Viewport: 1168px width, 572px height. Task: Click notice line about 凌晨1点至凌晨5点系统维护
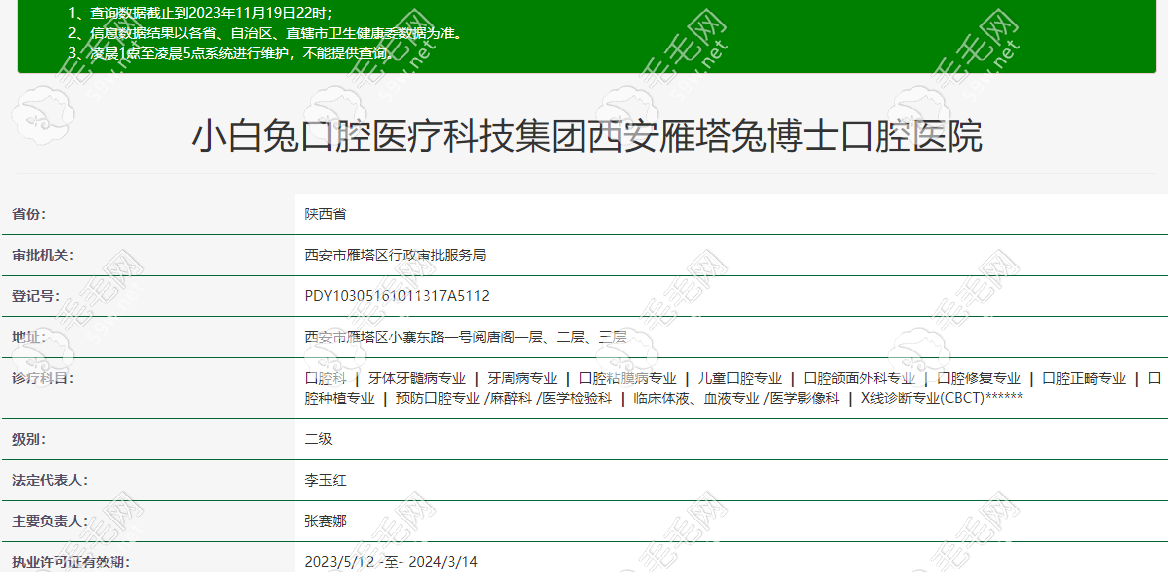(230, 53)
